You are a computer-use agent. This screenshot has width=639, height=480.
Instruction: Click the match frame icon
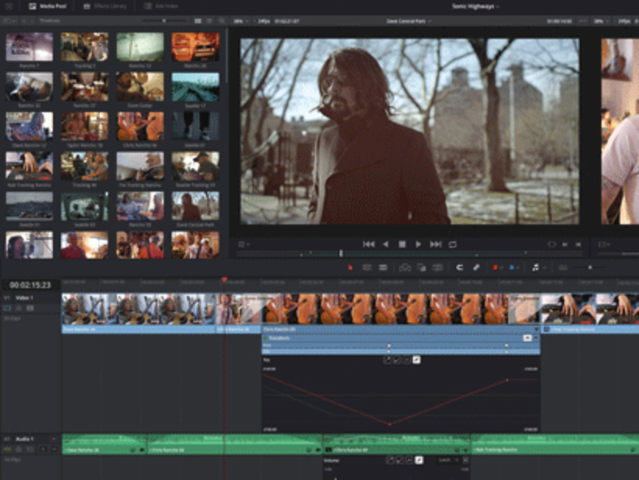coord(552,244)
